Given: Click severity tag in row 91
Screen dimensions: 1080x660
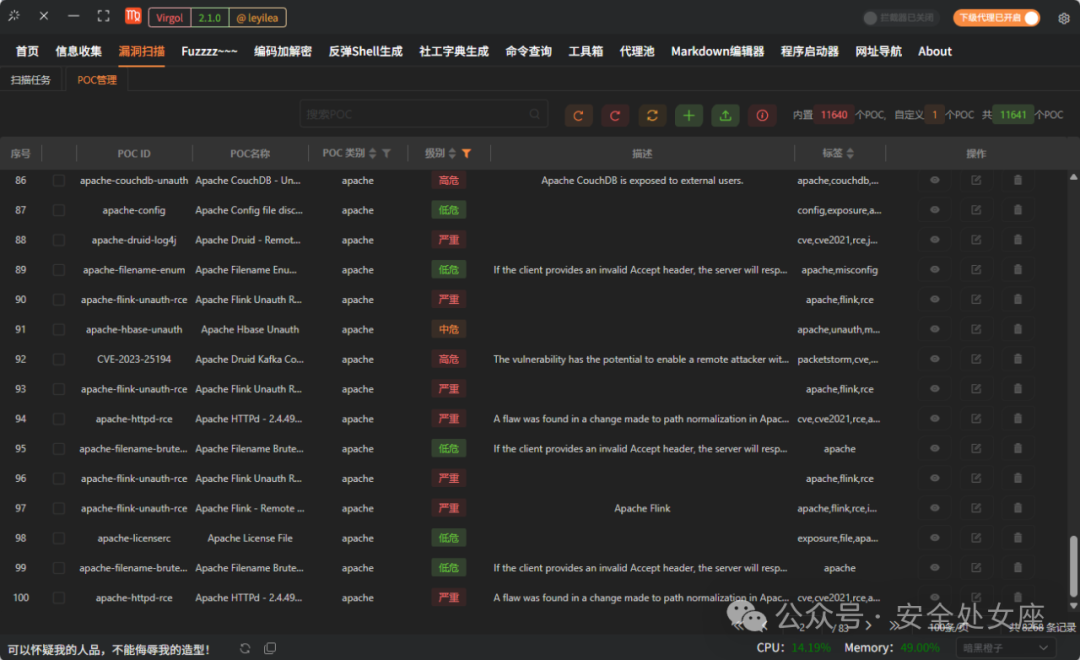Looking at the screenshot, I should [448, 329].
